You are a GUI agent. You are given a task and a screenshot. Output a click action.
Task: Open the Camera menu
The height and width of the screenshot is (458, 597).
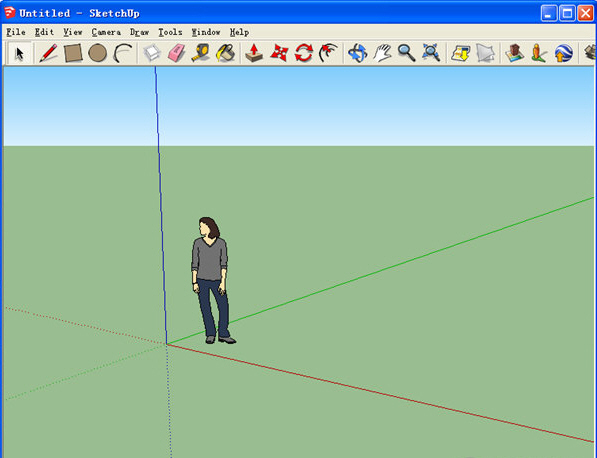coord(106,32)
